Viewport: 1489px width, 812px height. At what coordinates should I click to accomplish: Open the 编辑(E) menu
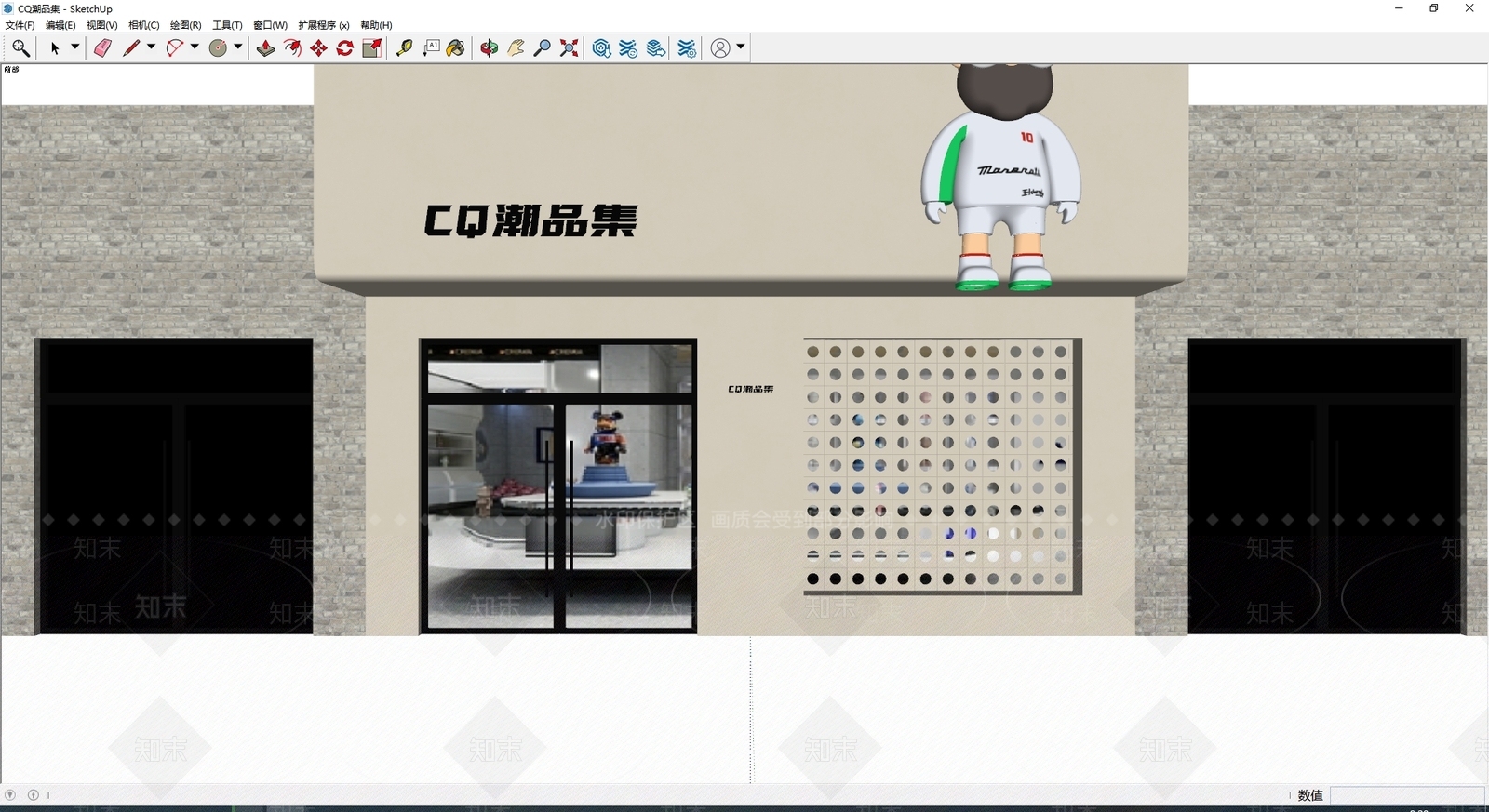[60, 25]
